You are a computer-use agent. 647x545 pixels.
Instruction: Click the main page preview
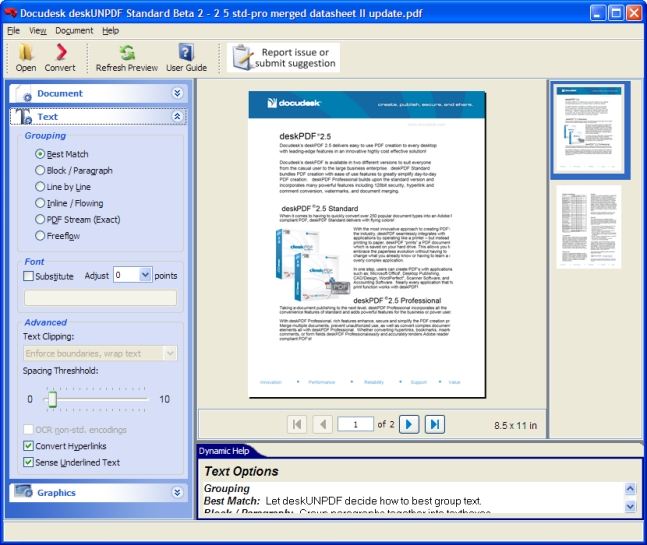tap(367, 244)
